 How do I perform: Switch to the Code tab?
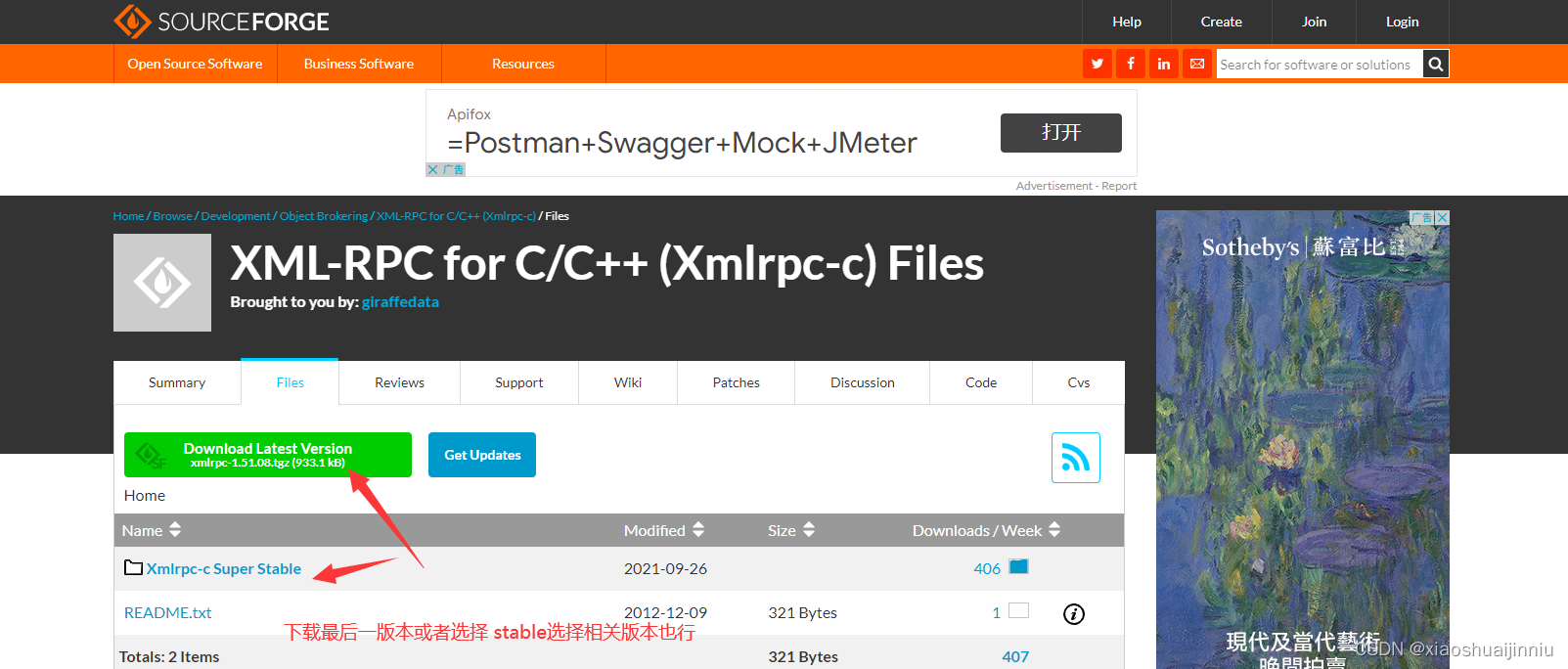click(981, 382)
